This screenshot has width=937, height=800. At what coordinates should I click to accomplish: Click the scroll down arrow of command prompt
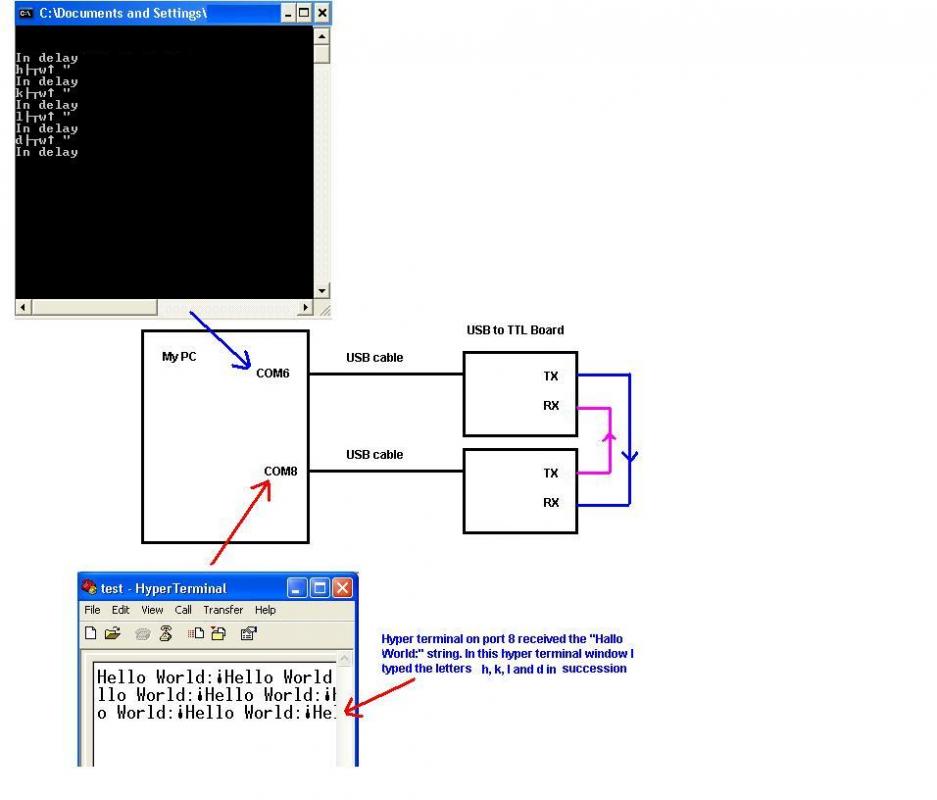[322, 289]
